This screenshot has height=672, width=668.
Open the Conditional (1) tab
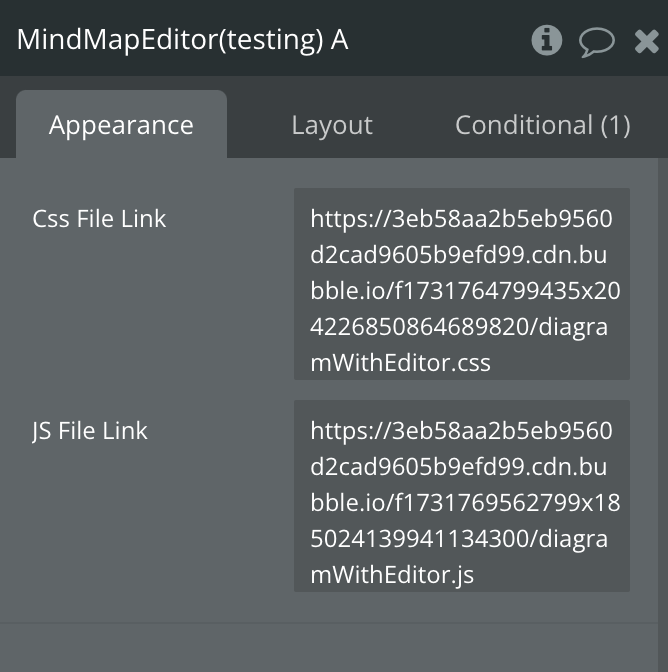(x=542, y=125)
